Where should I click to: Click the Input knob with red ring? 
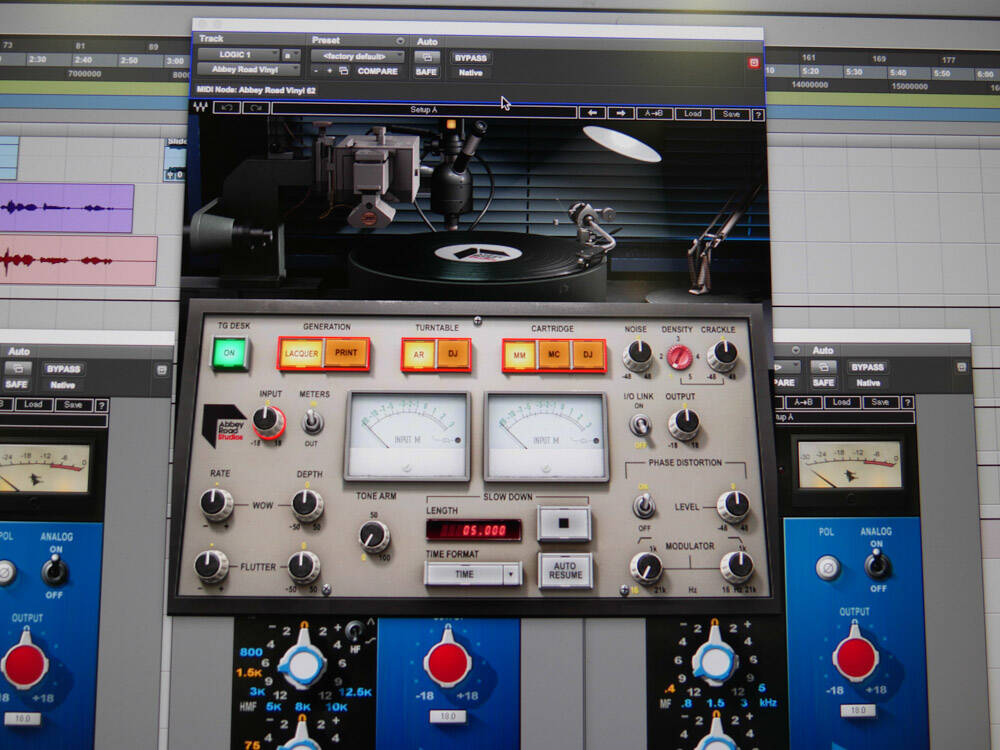(x=268, y=422)
